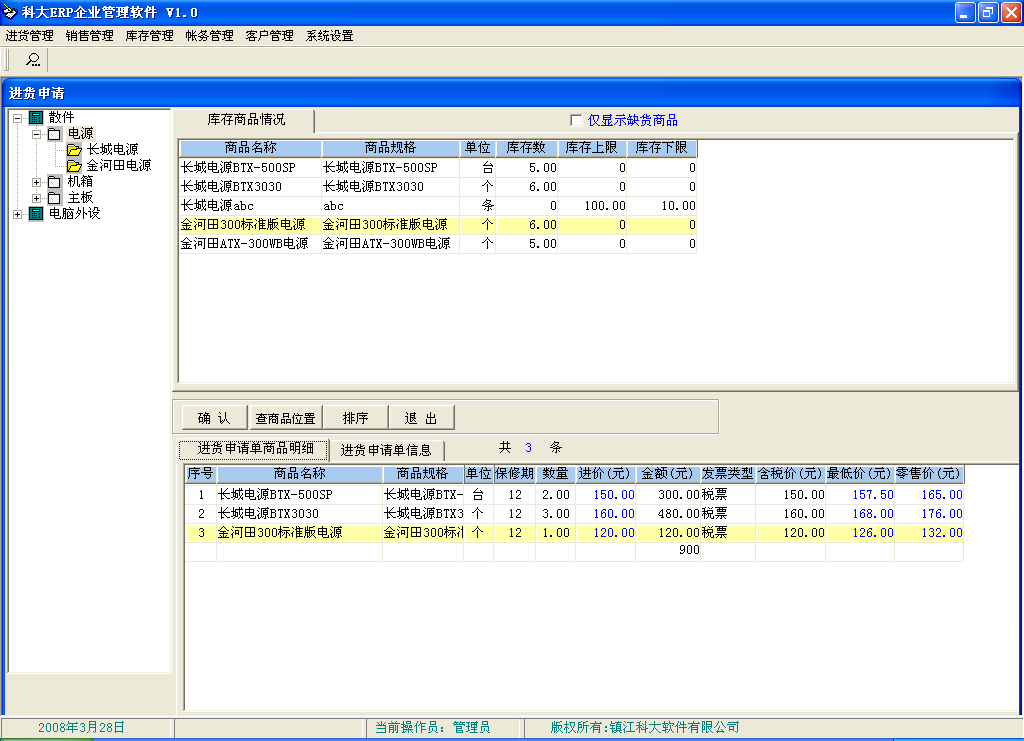
Task: Switch to 进货申请单信息 tab
Action: (x=386, y=450)
